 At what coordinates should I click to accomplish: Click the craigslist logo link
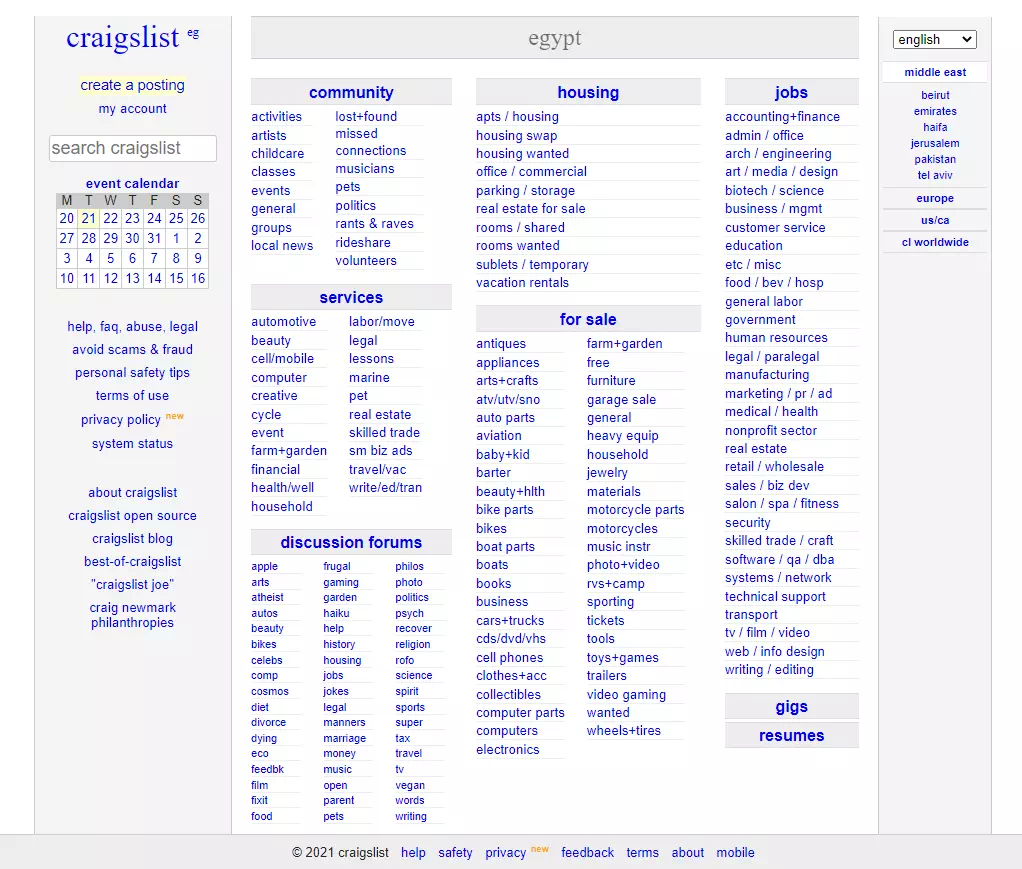pyautogui.click(x=123, y=37)
